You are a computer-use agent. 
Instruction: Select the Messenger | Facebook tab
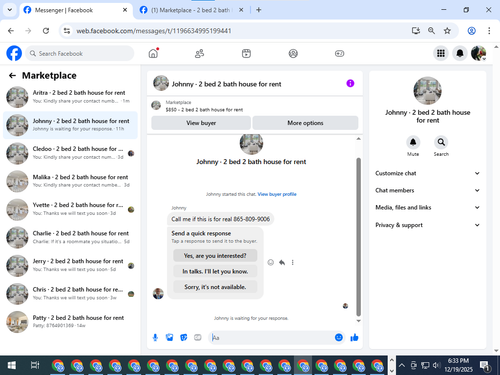(x=76, y=10)
